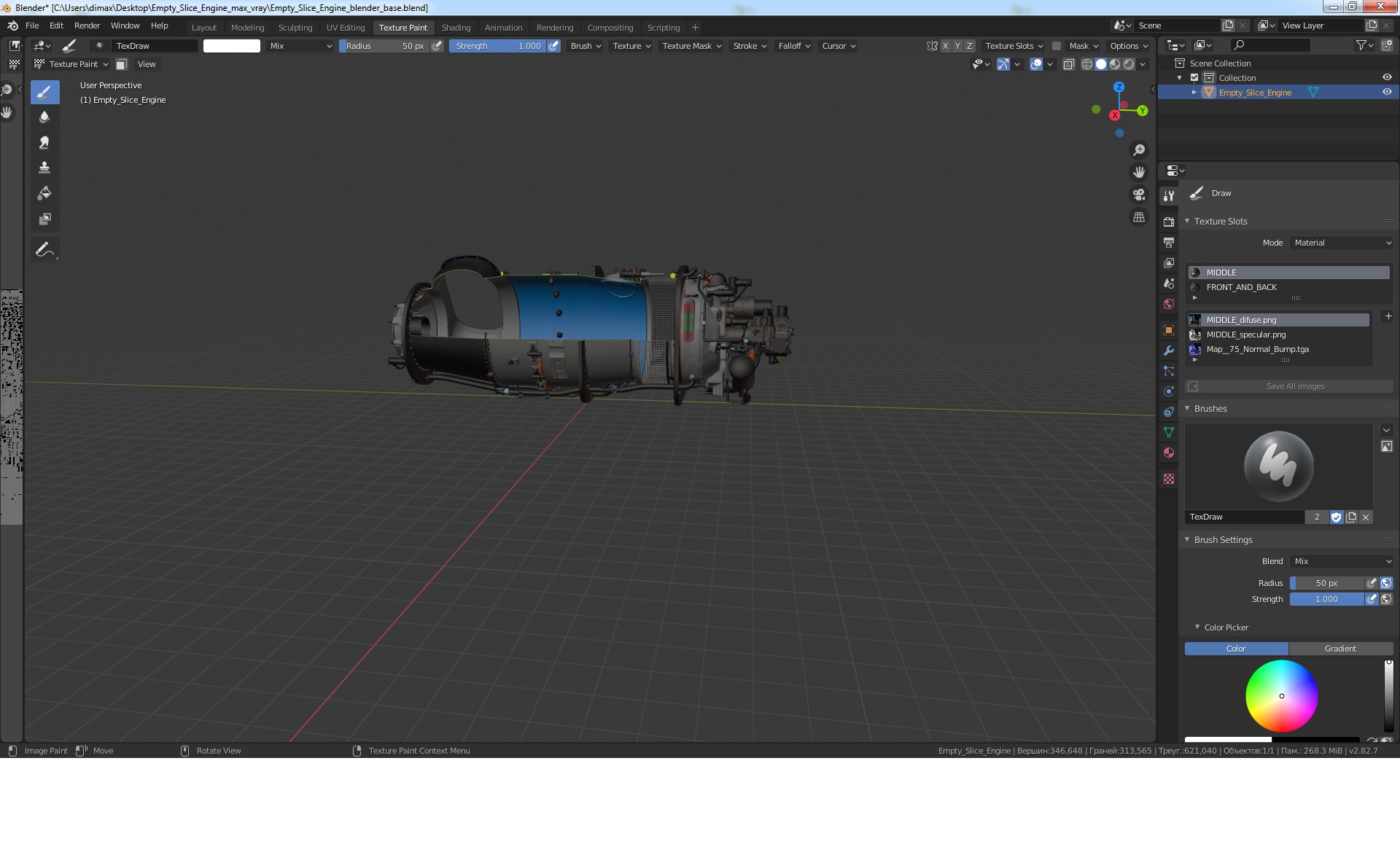Drag the Color Picker hue wheel
This screenshot has height=844, width=1400.
coord(1282,696)
